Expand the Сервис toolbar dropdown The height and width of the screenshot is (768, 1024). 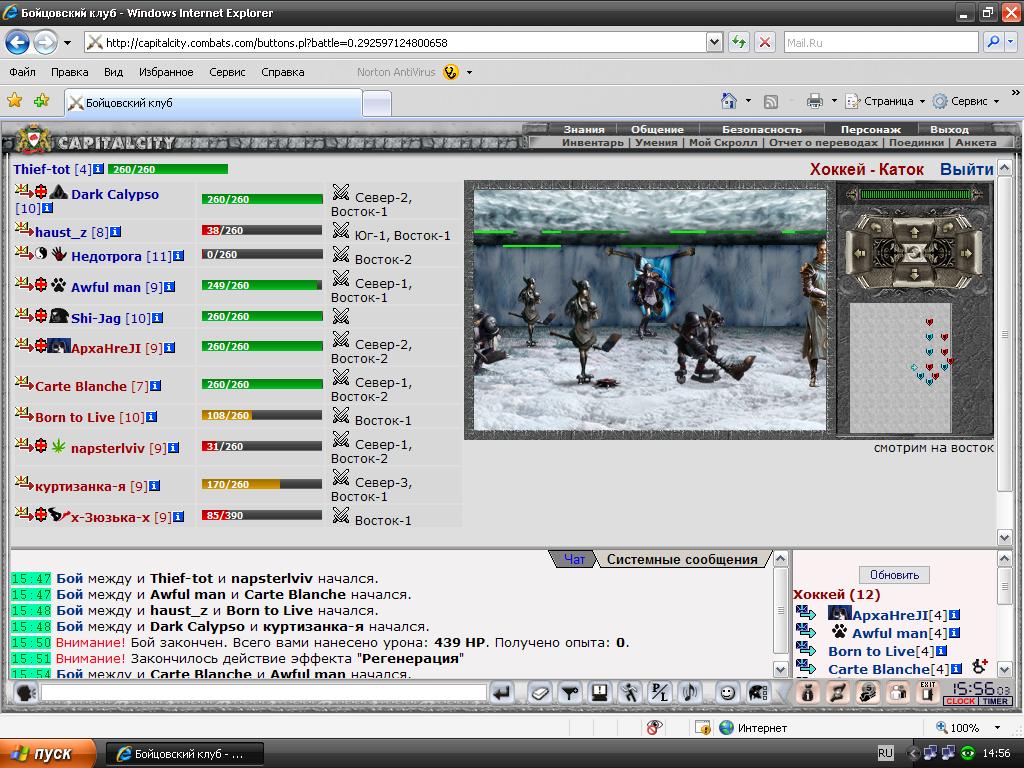tap(997, 101)
